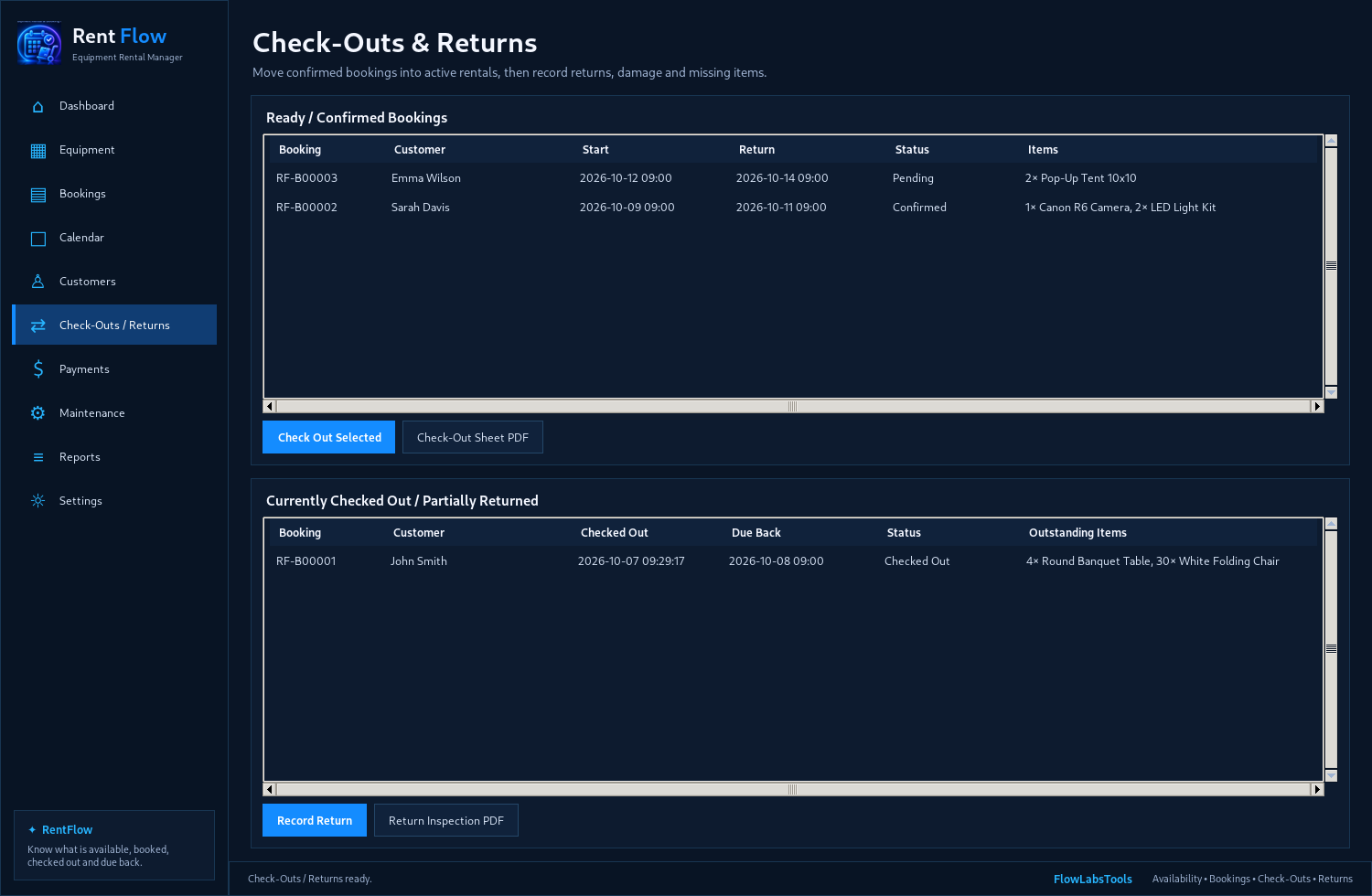The image size is (1372, 896).
Task: Go to Equipment section
Action: coord(114,150)
